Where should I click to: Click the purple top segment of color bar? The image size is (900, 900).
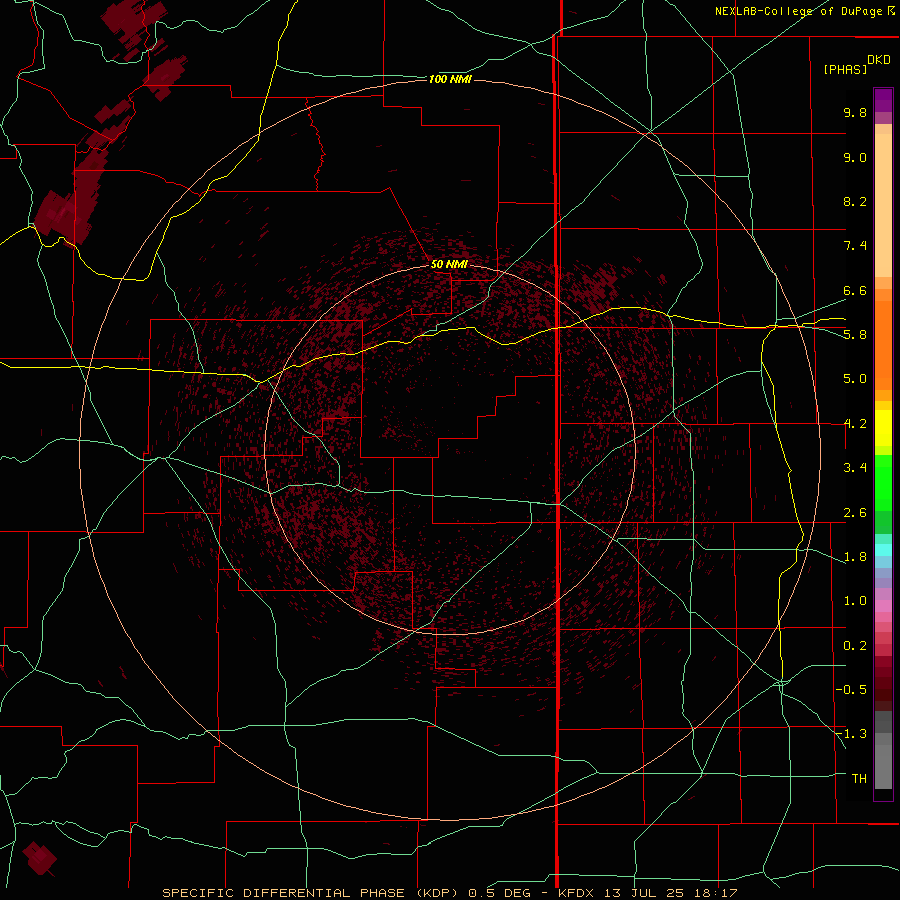tap(883, 100)
